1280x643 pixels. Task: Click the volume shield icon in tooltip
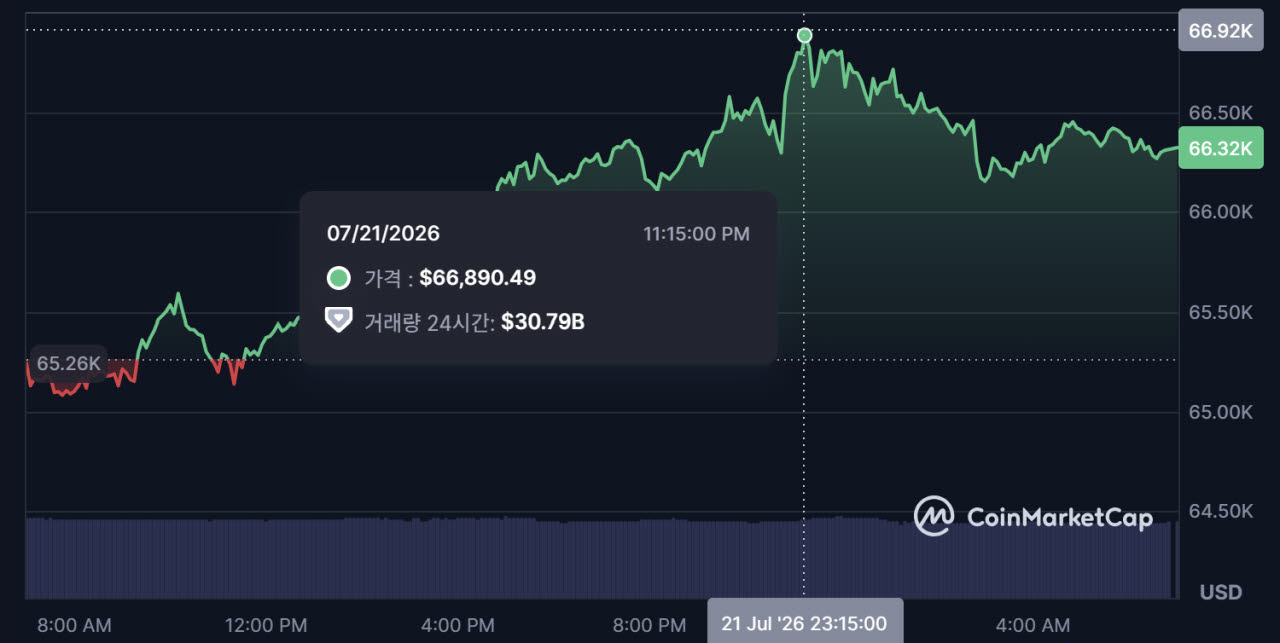tap(339, 321)
